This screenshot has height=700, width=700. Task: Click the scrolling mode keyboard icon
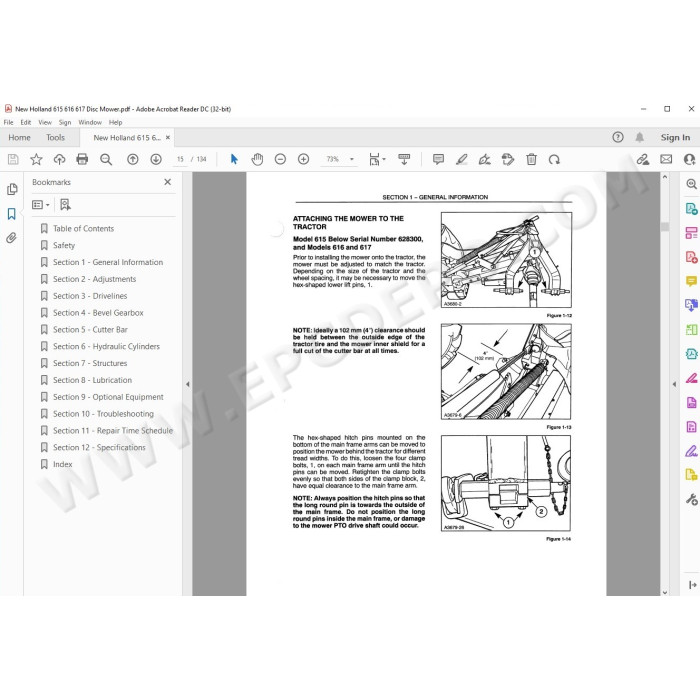[x=404, y=159]
